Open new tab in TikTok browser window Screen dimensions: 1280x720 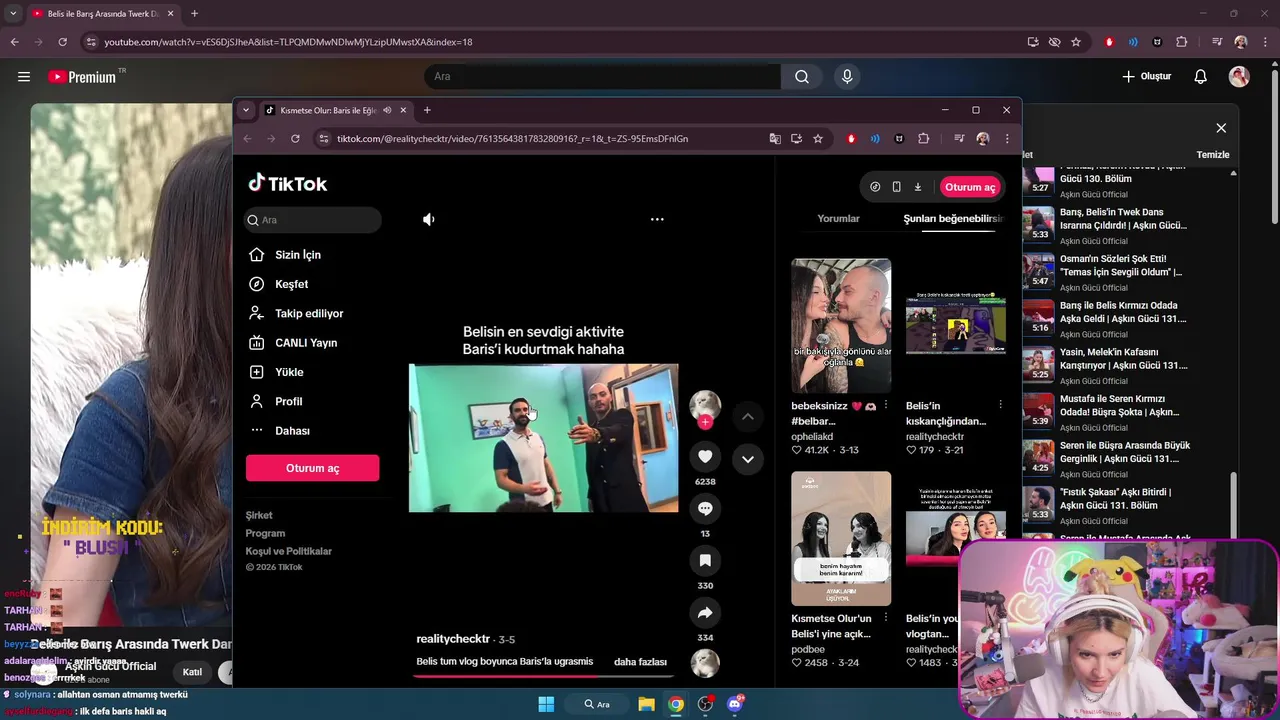427,110
